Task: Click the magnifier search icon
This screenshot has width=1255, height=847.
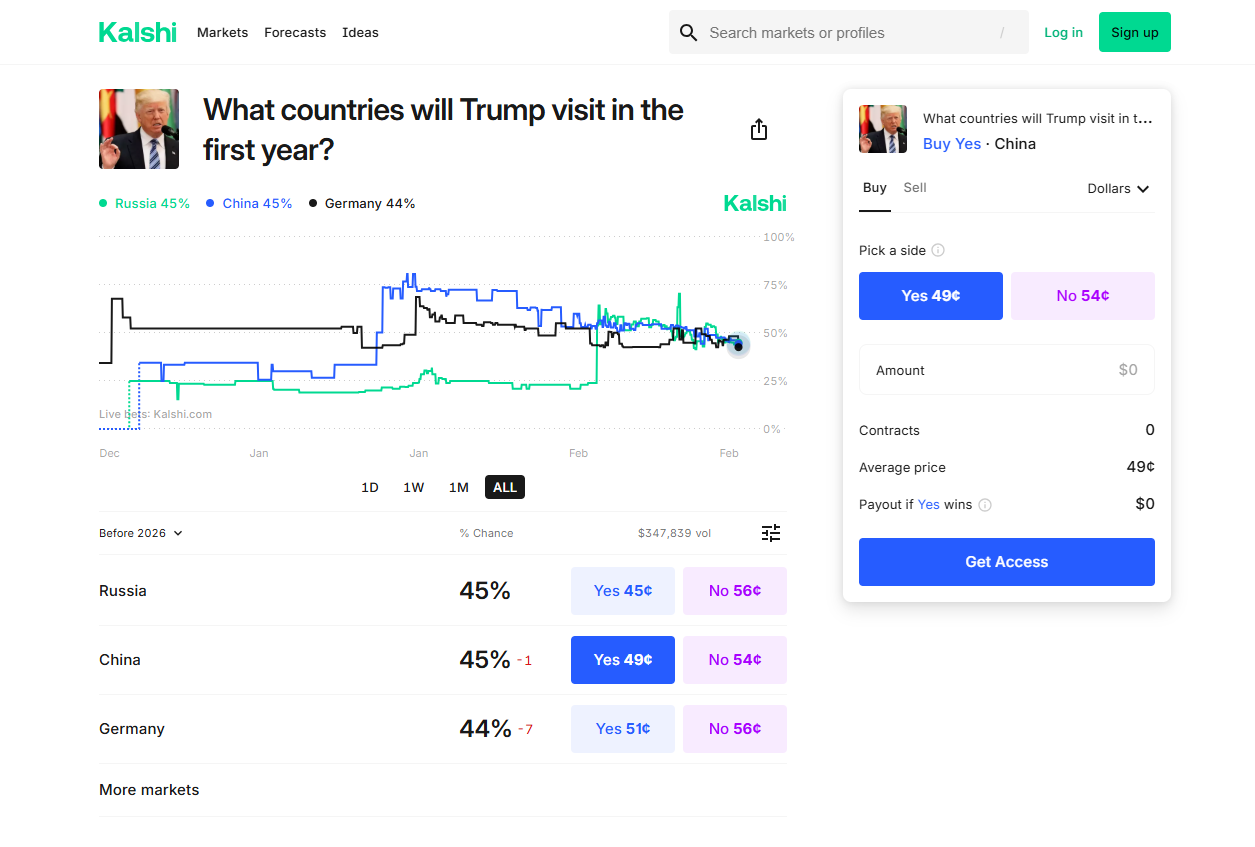Action: coord(688,33)
